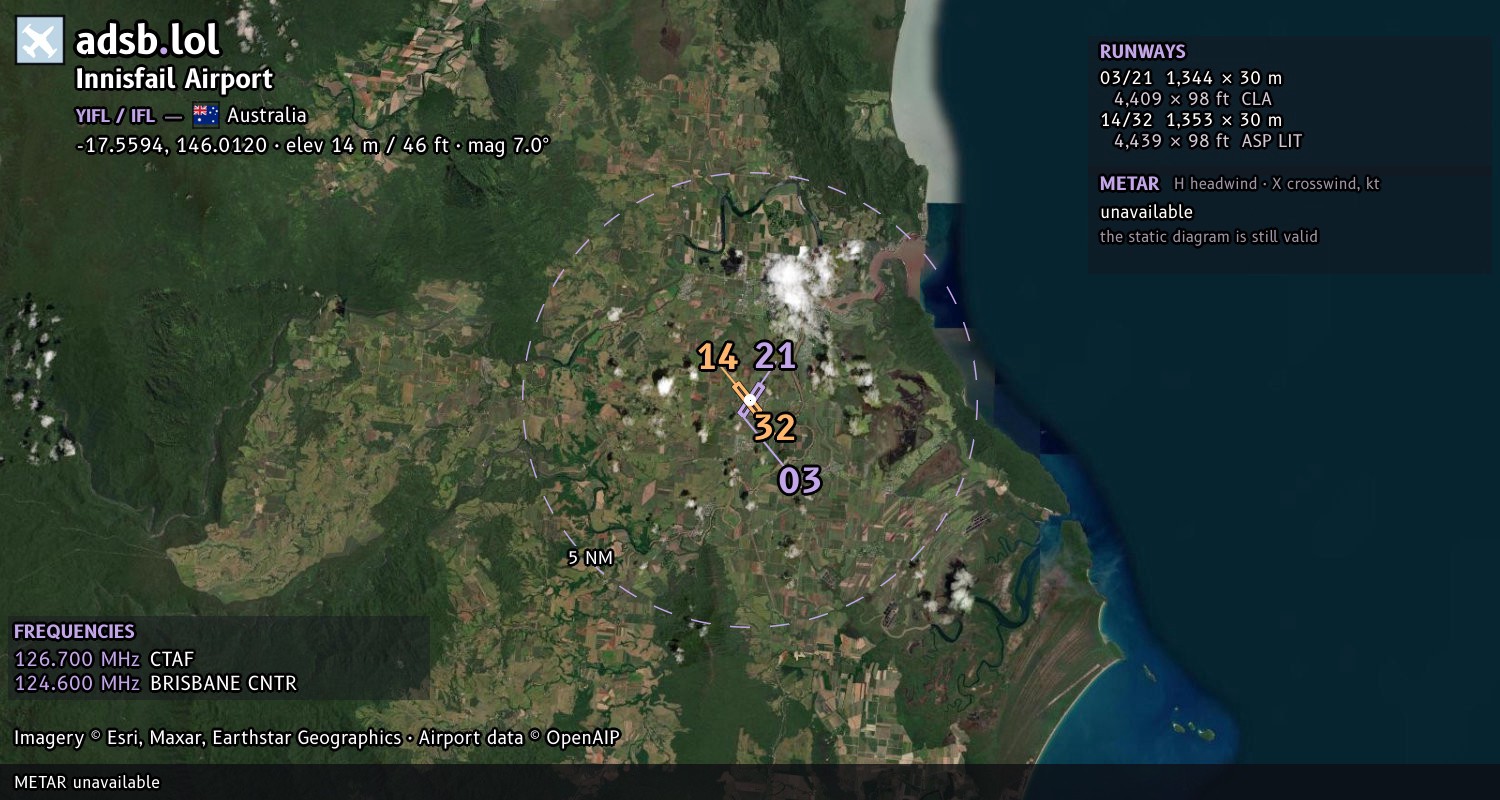This screenshot has width=1500, height=800.
Task: Click the Innisfail Airport heading
Action: coord(174,80)
